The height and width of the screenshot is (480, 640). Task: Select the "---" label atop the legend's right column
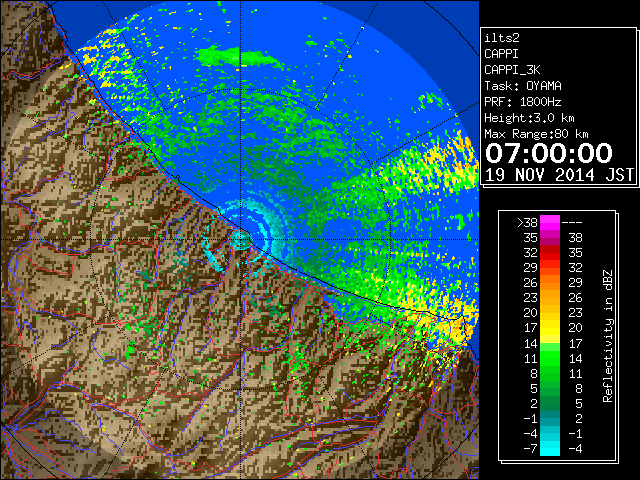572,223
